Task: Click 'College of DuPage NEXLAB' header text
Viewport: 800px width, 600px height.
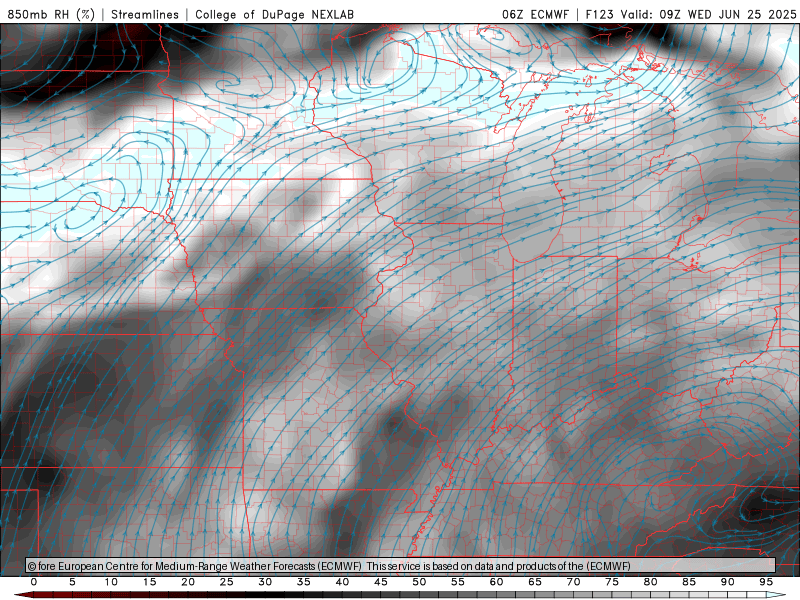Action: pyautogui.click(x=274, y=14)
